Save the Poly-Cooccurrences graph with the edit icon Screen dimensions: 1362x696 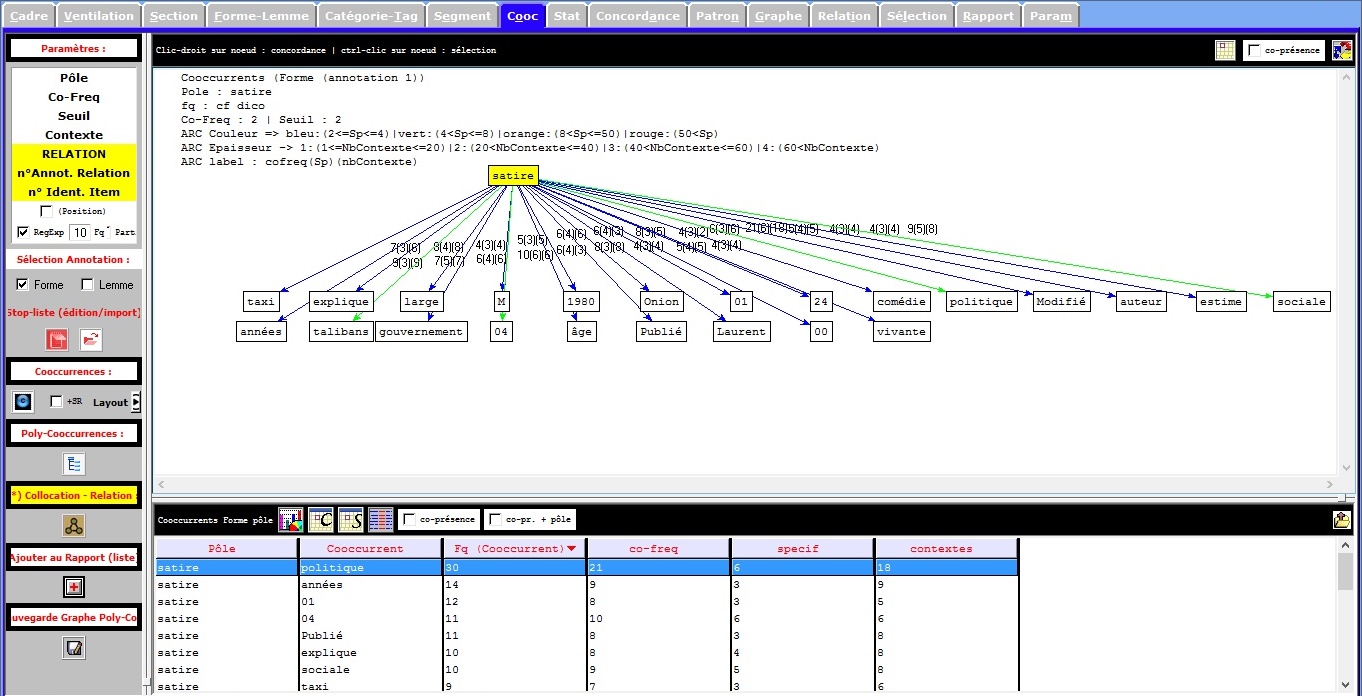click(74, 648)
